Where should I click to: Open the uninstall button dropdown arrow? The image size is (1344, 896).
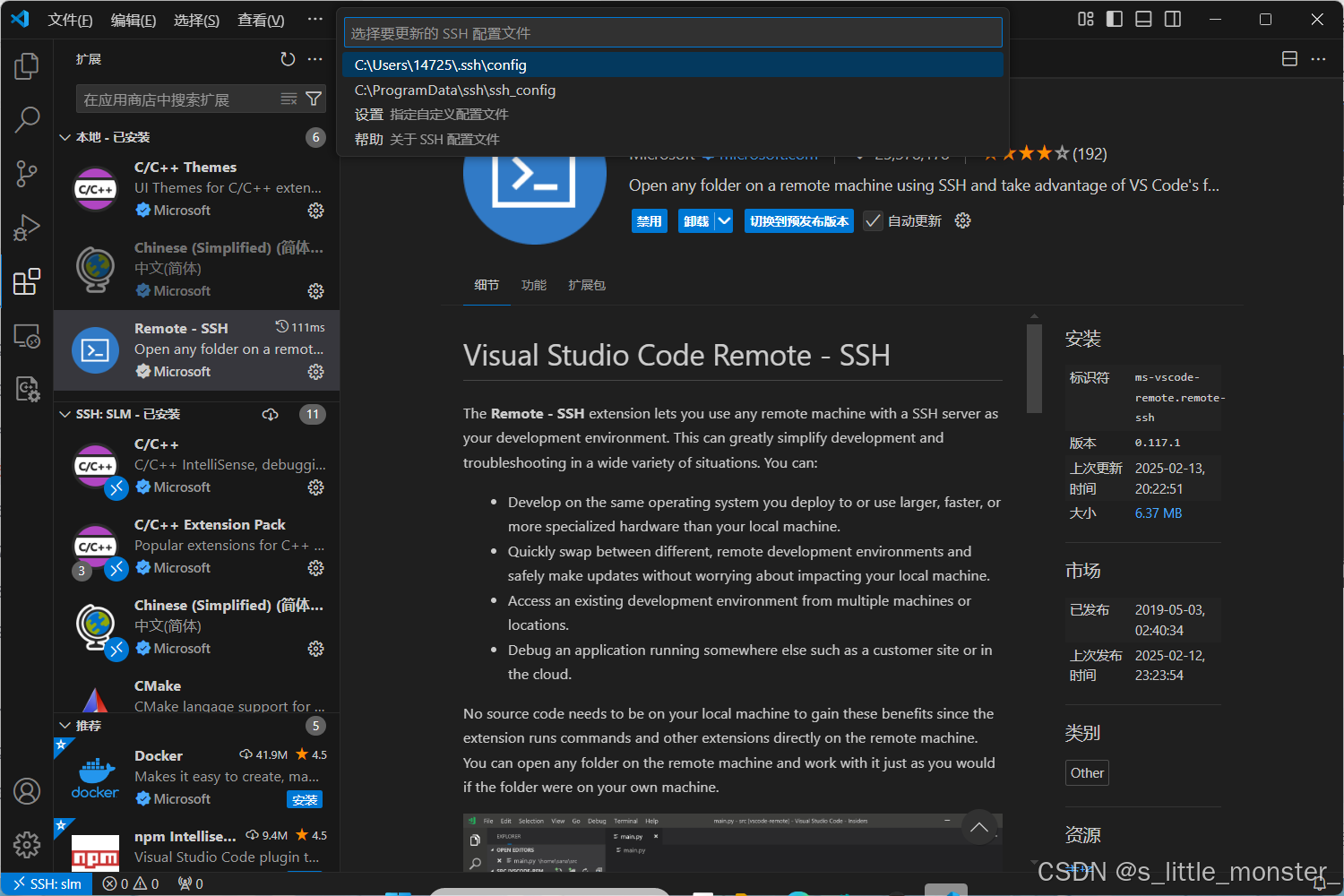(724, 221)
